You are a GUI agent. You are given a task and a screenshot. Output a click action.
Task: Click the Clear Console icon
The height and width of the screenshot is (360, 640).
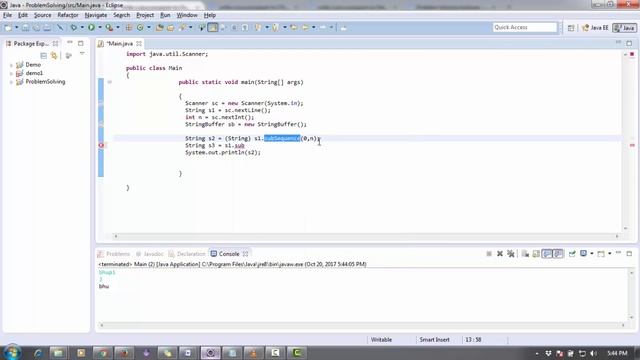525,254
